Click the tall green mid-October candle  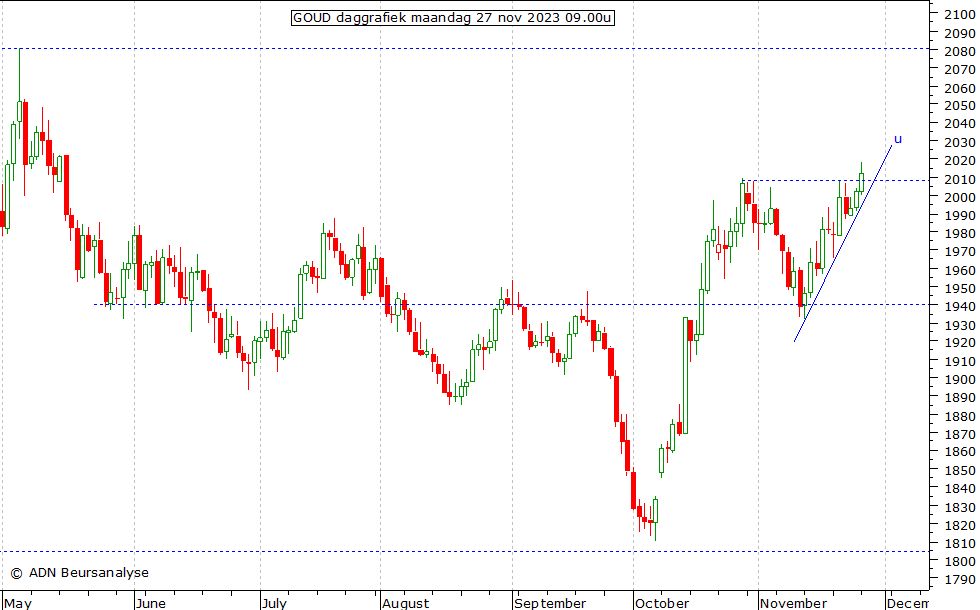687,375
